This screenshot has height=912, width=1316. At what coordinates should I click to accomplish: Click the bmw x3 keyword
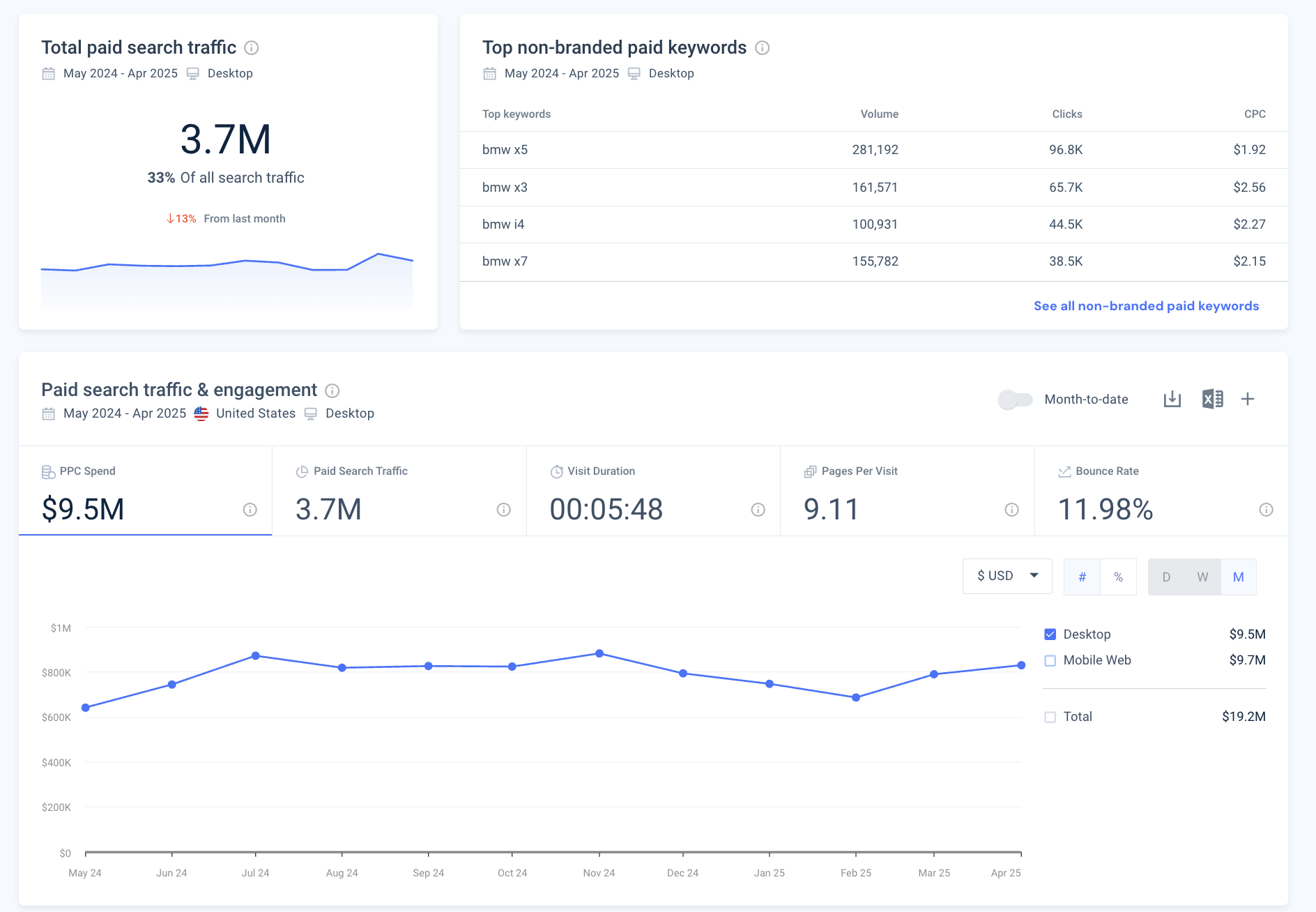pyautogui.click(x=505, y=188)
